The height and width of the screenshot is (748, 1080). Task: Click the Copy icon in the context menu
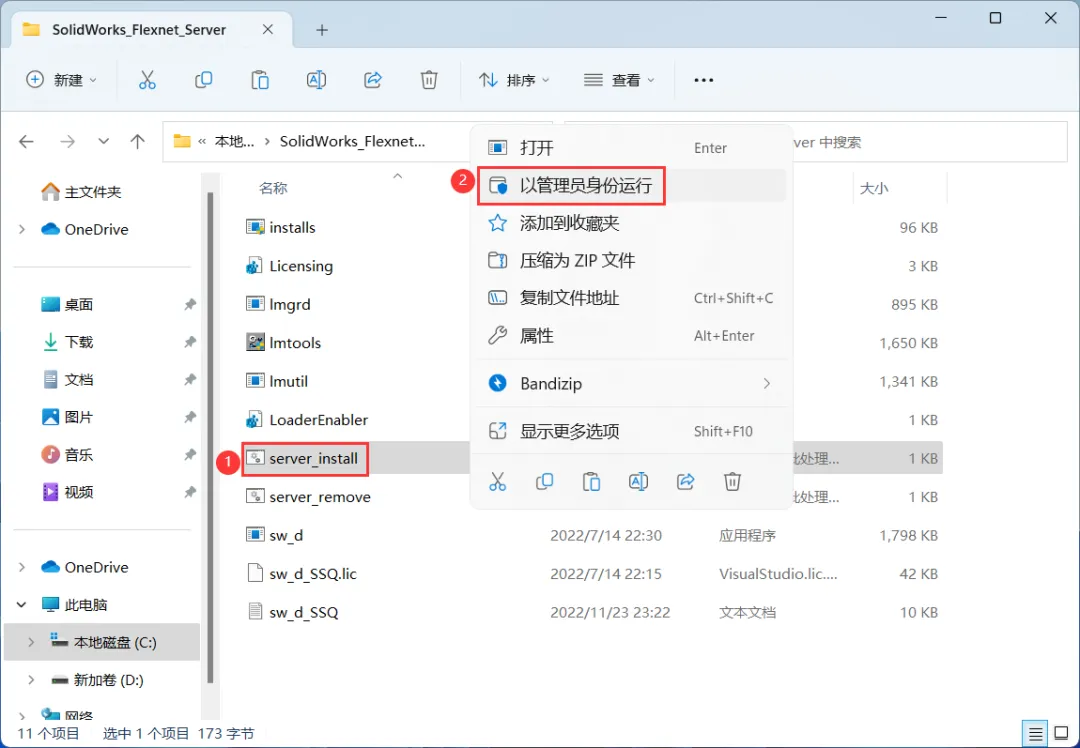(544, 481)
